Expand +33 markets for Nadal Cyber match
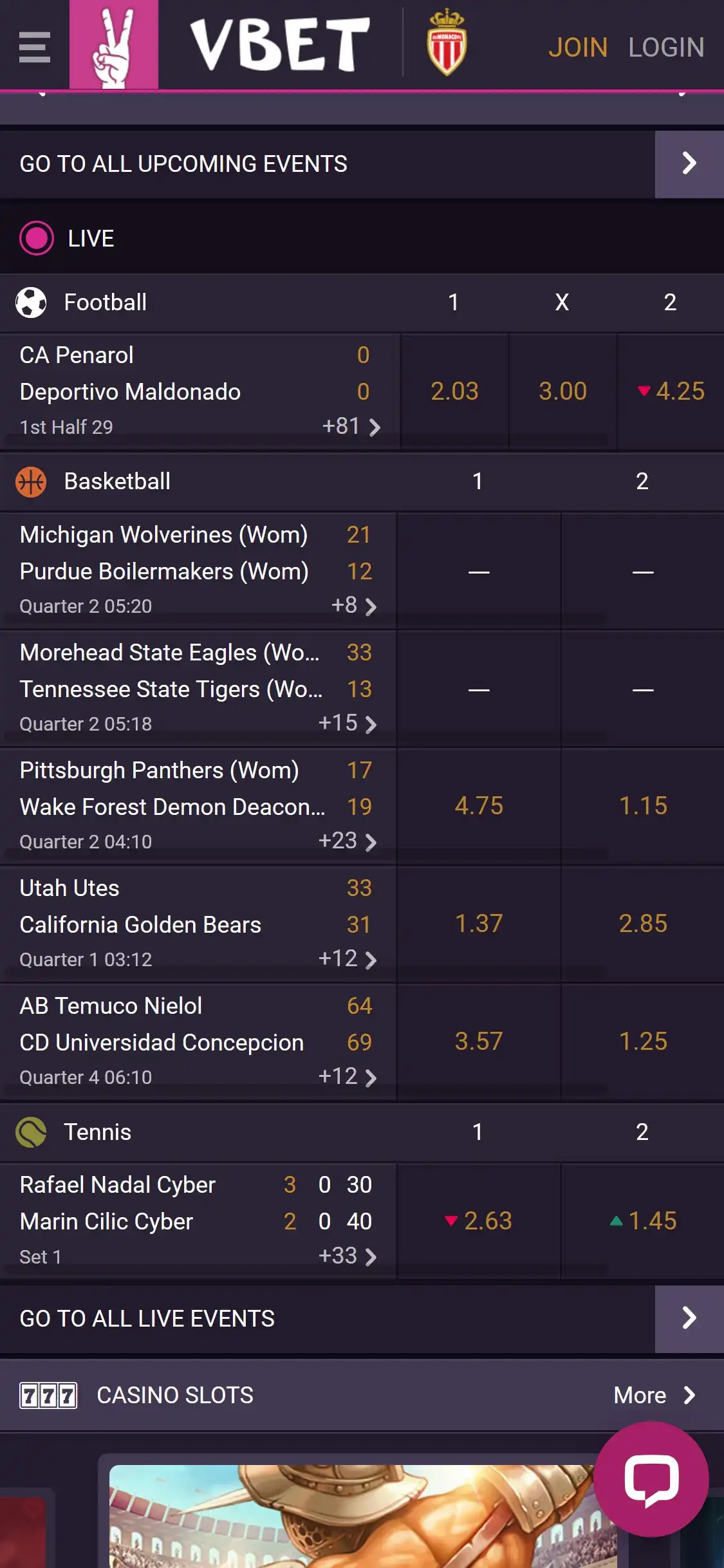Screen dimensions: 724x1568 tap(348, 1256)
